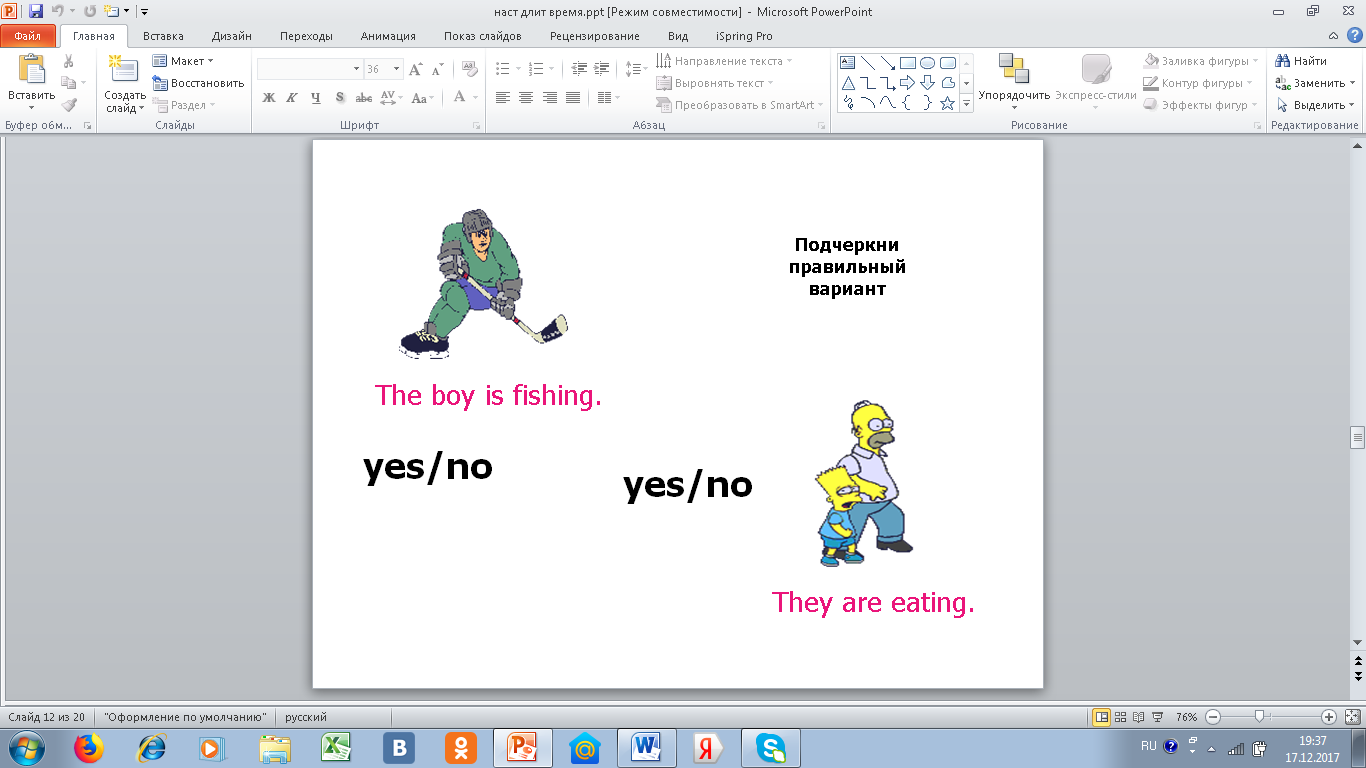This screenshot has height=768, width=1366.
Task: Start Slide Show from status bar icon
Action: [x=1157, y=717]
